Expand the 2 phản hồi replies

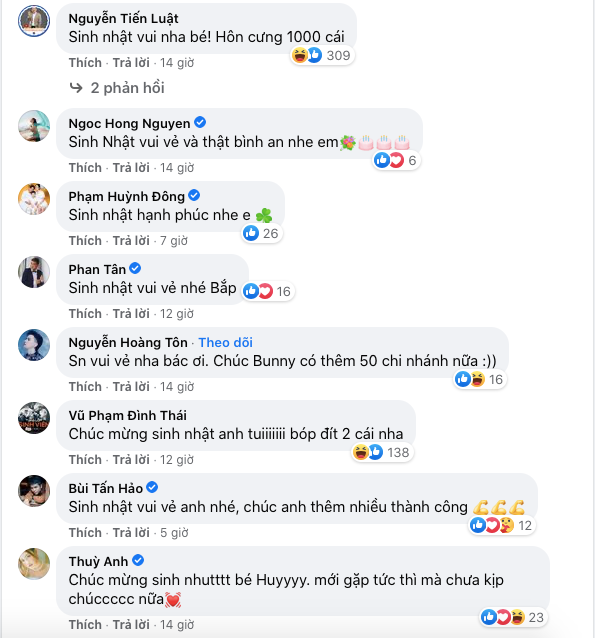pos(127,88)
